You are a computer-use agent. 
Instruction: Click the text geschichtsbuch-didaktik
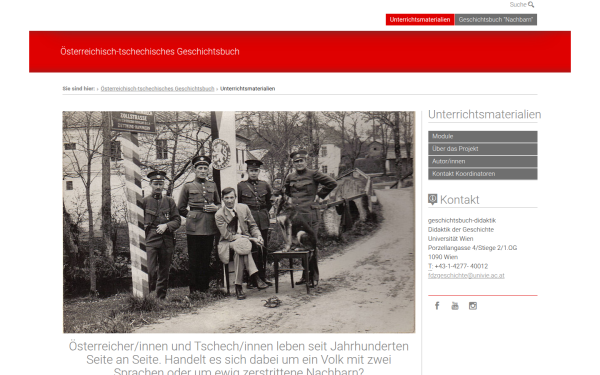[462, 220]
